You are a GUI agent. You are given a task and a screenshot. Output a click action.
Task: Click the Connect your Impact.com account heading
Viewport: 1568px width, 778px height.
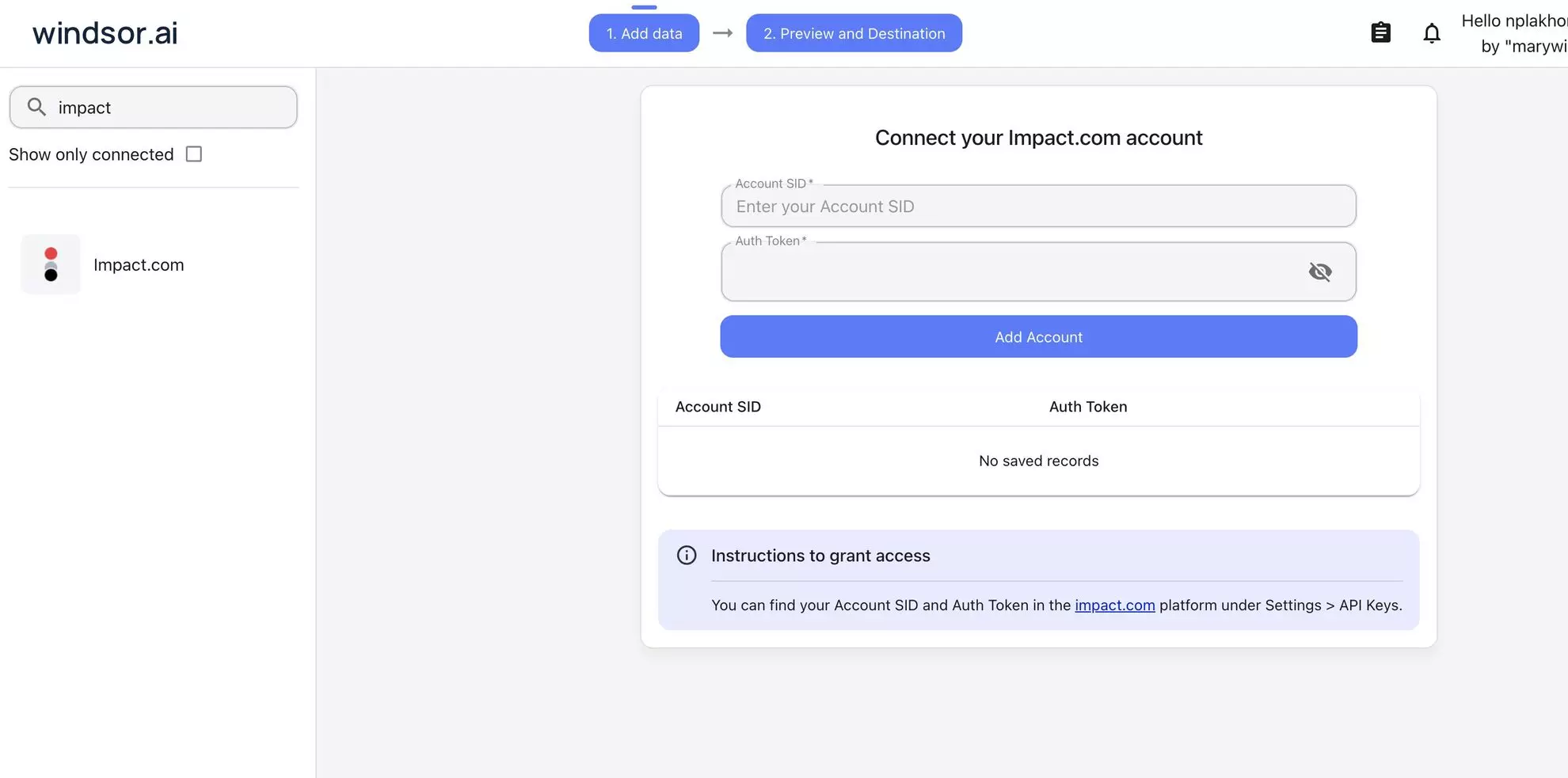coord(1038,138)
